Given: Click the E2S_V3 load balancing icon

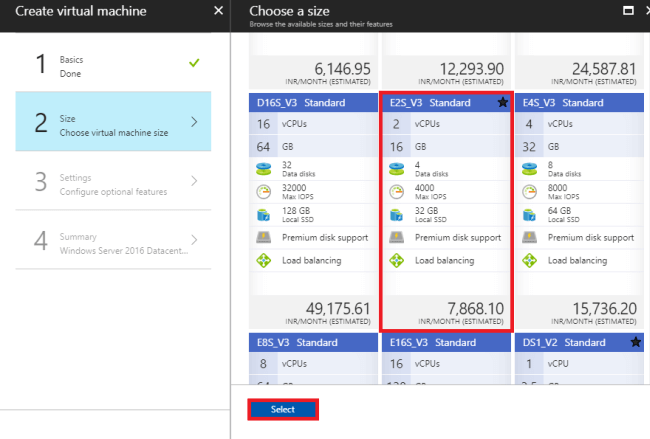Looking at the screenshot, I should (396, 261).
